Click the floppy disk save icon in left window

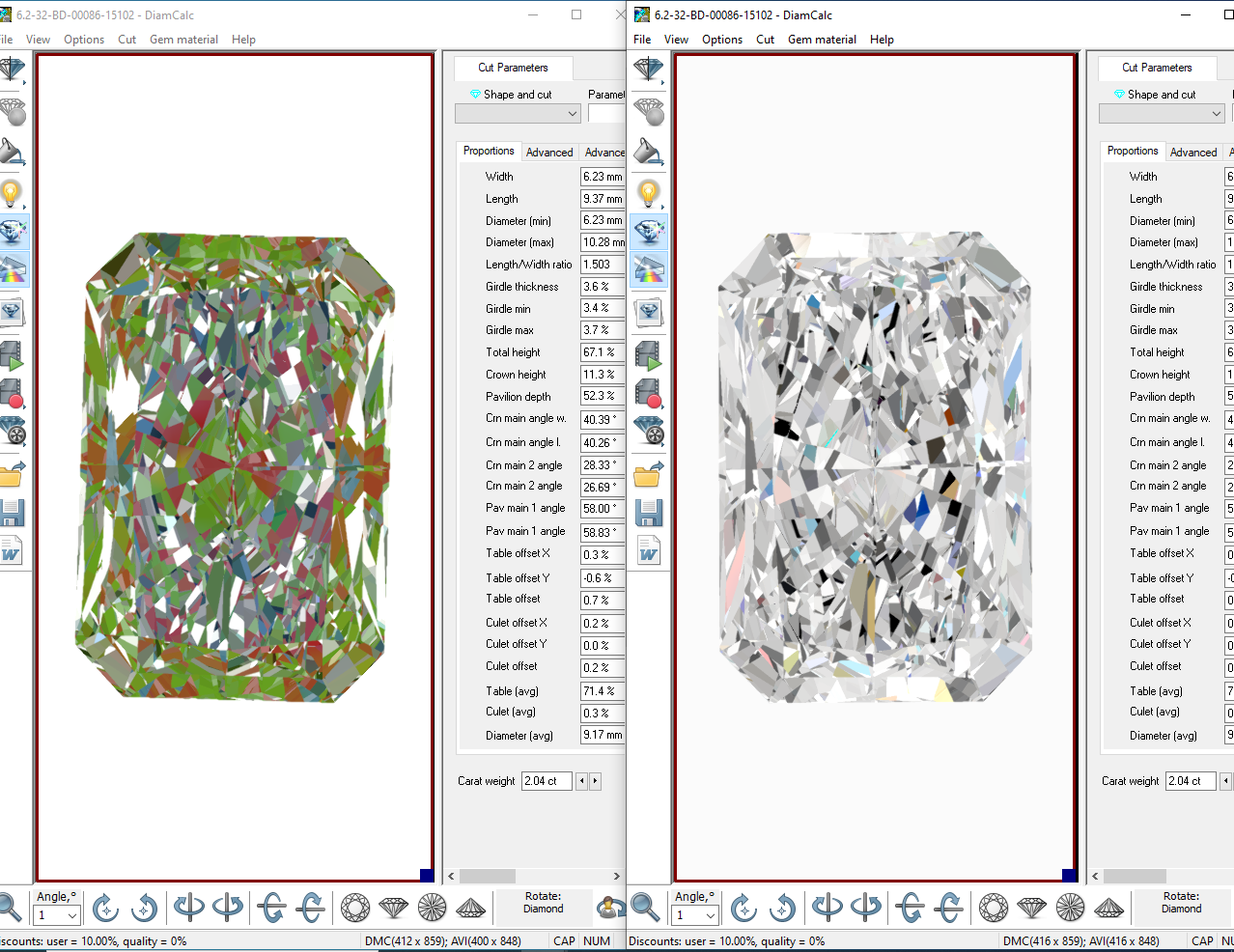coord(11,513)
